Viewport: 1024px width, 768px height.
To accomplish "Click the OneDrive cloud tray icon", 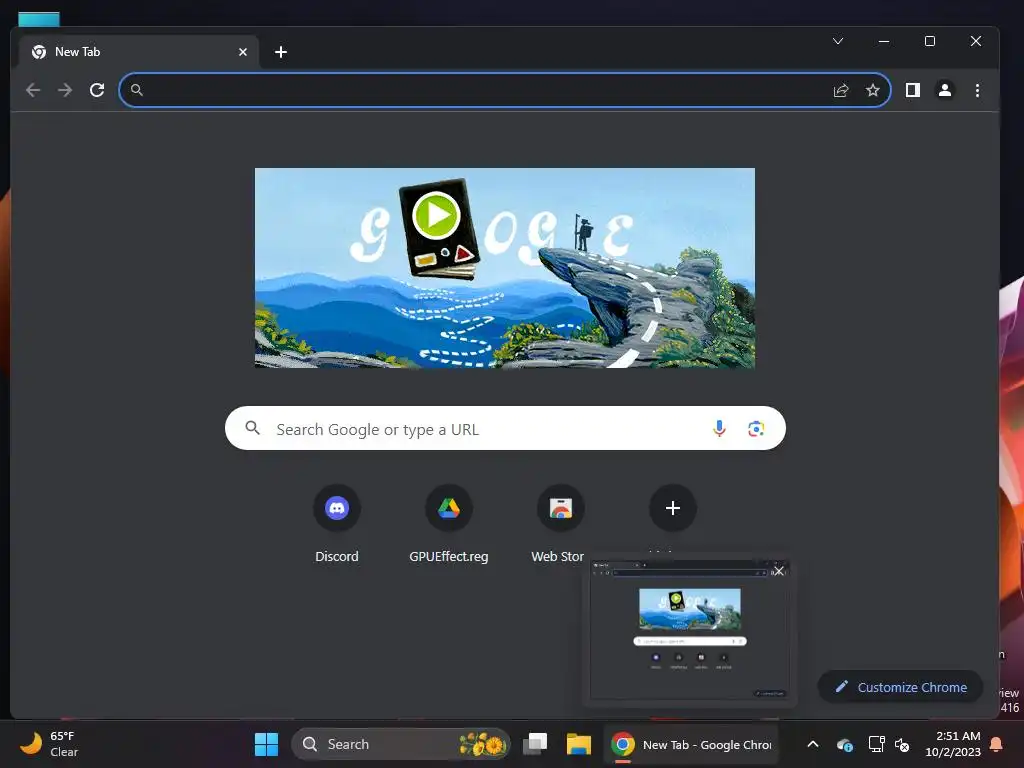I will (844, 744).
